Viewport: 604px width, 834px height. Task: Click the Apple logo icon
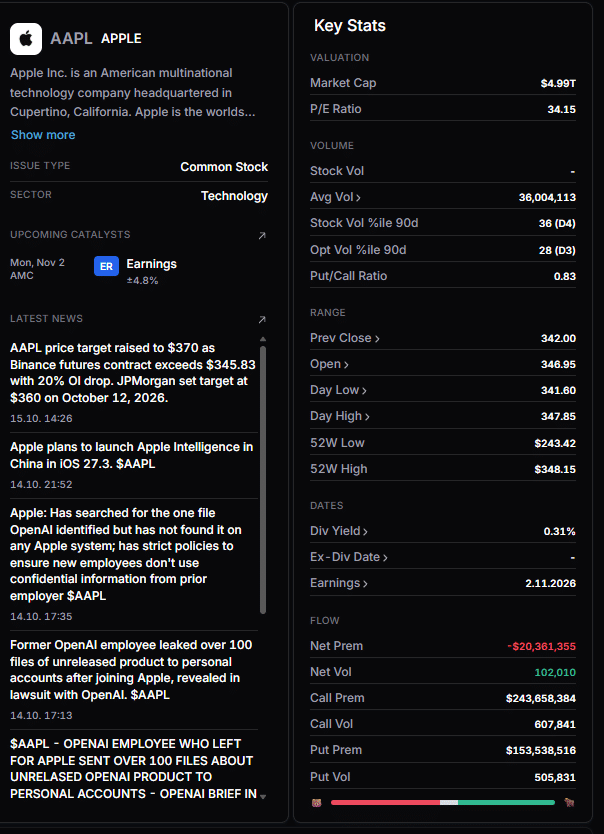(x=26, y=39)
